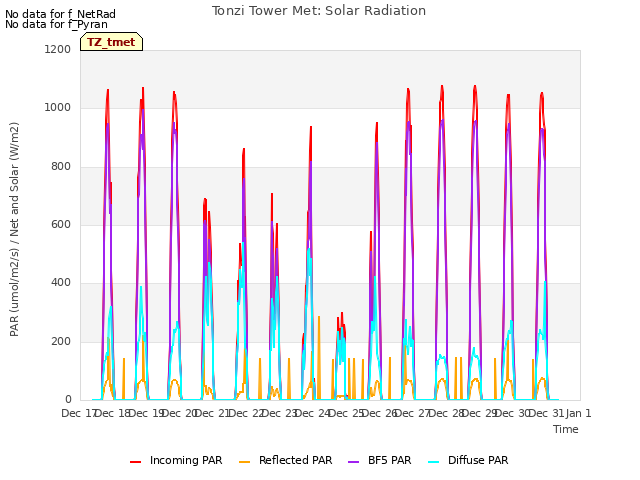Click the Dec 17 x-axis tick label
Viewport: 640px width, 480px height.
pyautogui.click(x=79, y=413)
